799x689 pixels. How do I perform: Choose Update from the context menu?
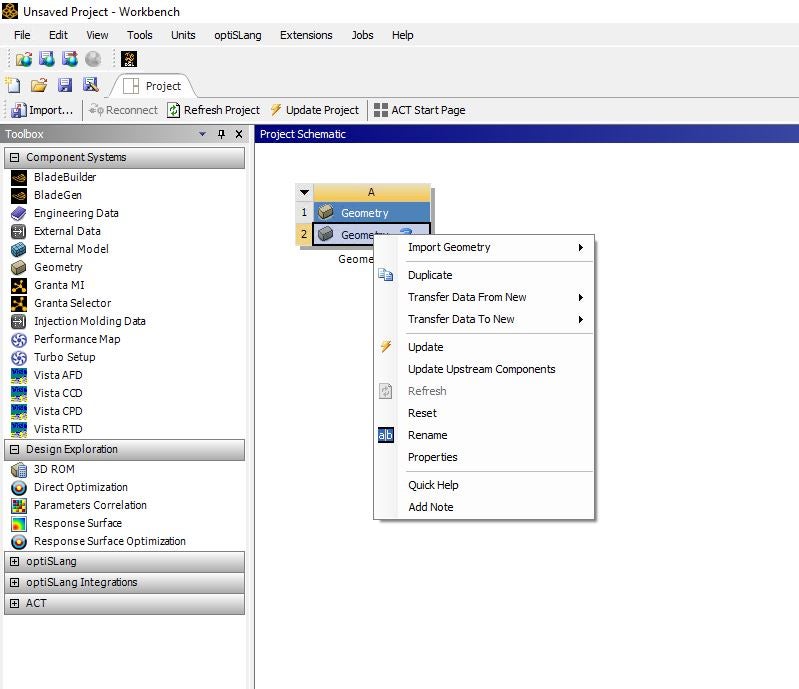click(484, 348)
